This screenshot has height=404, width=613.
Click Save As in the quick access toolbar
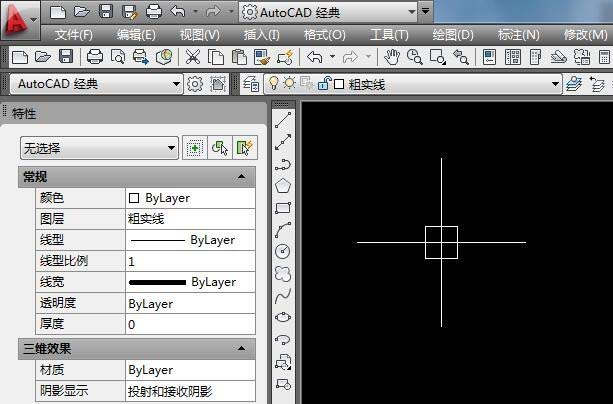(x=130, y=12)
